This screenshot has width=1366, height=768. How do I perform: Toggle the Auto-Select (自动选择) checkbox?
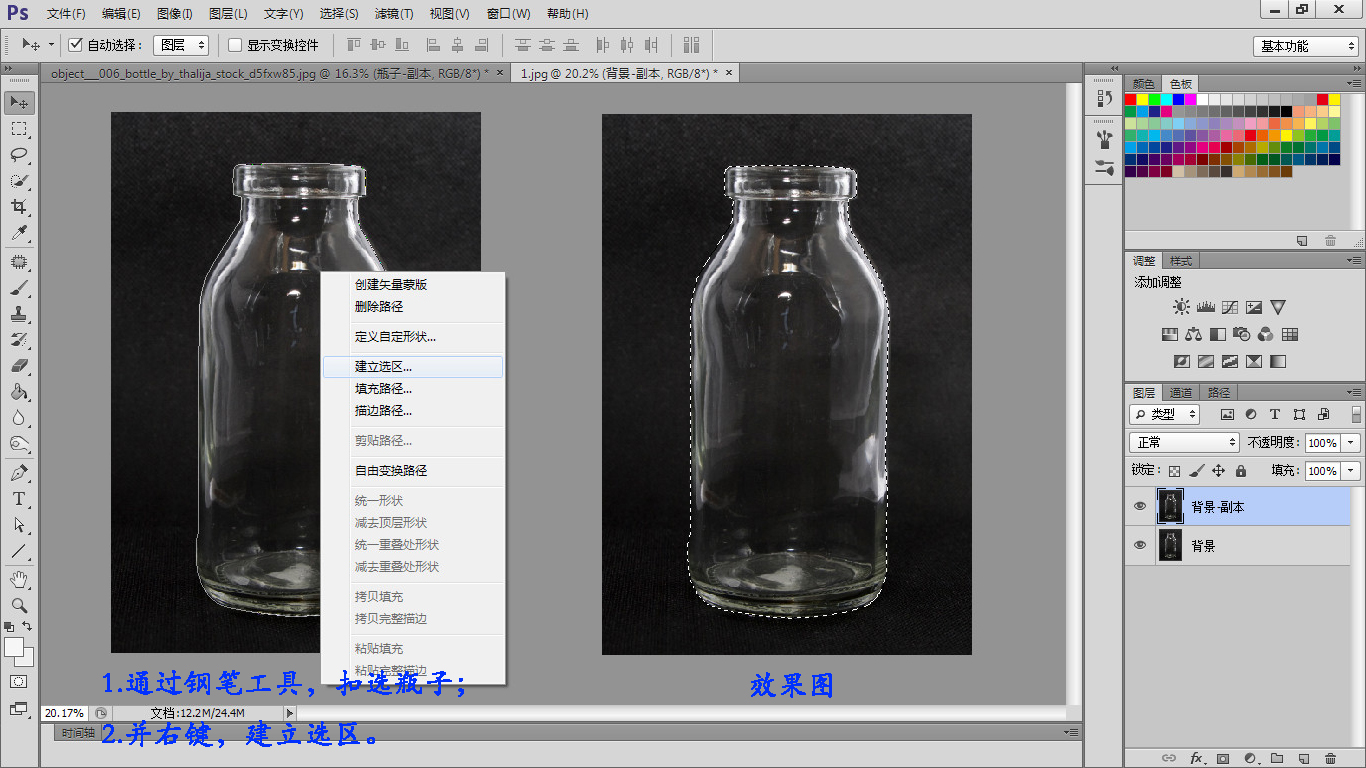coord(75,45)
